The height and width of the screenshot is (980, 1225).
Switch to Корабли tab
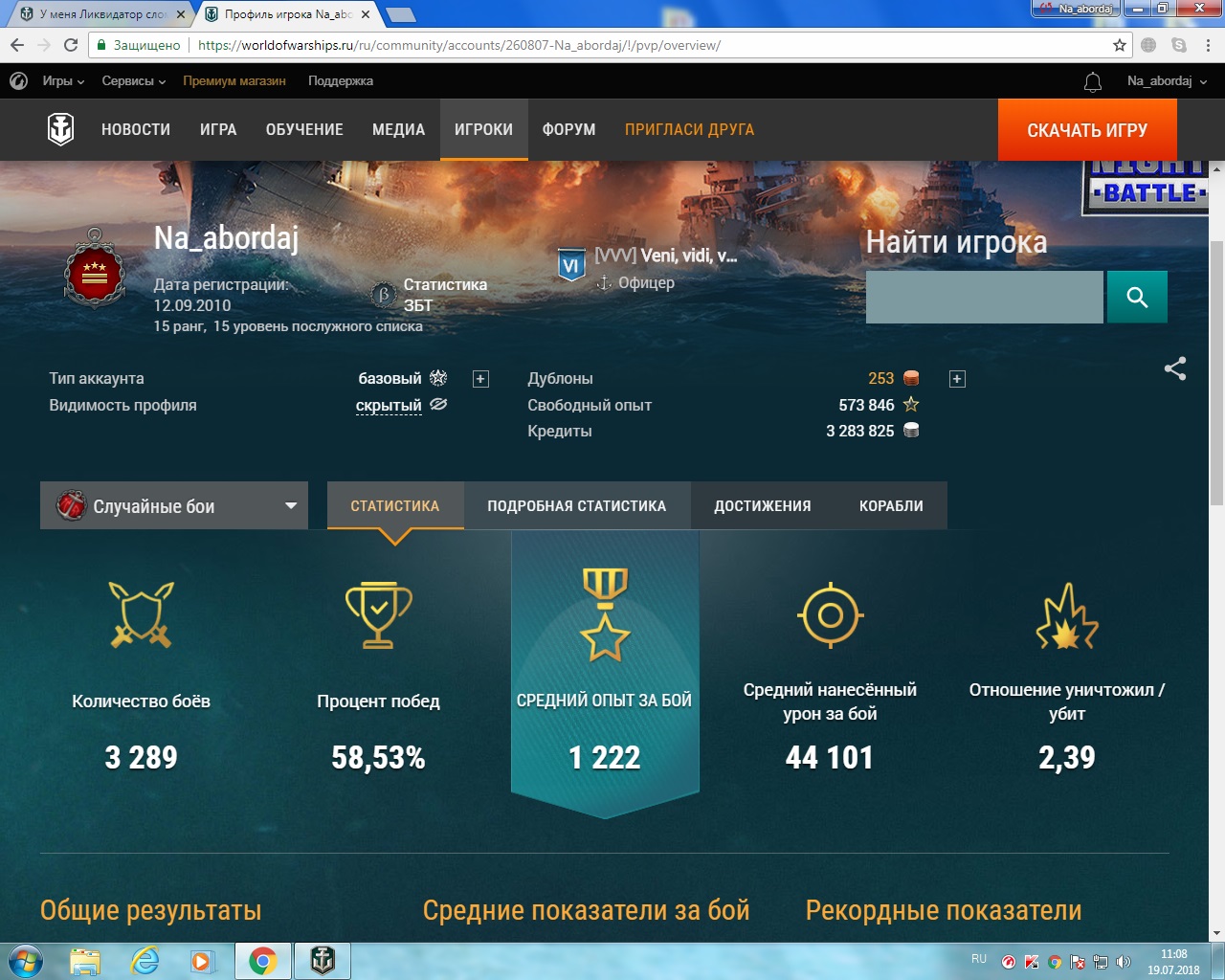point(891,505)
